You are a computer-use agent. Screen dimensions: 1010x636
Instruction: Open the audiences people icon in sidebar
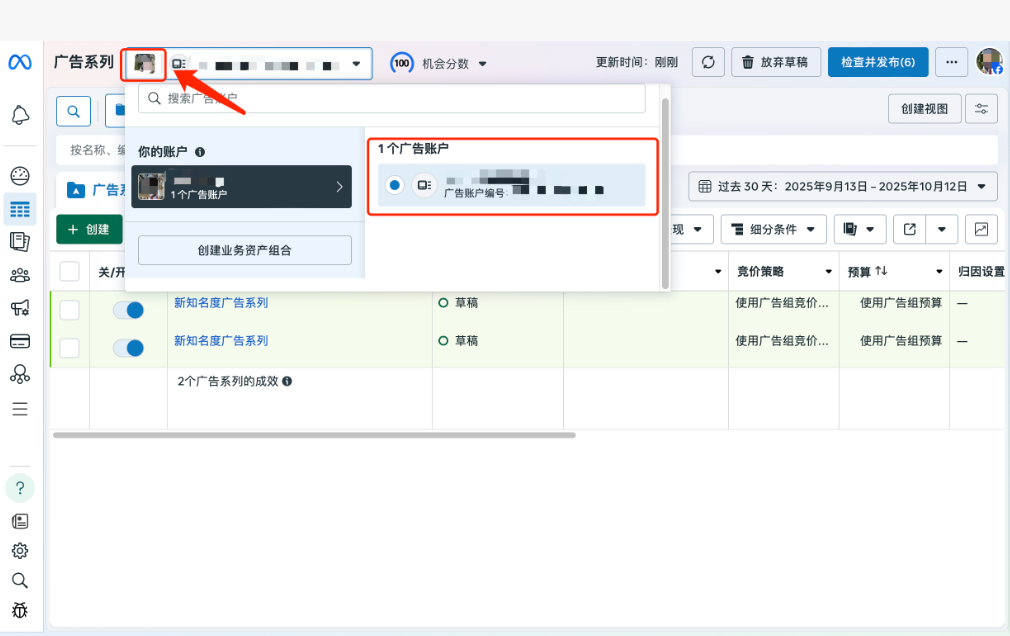click(x=20, y=275)
